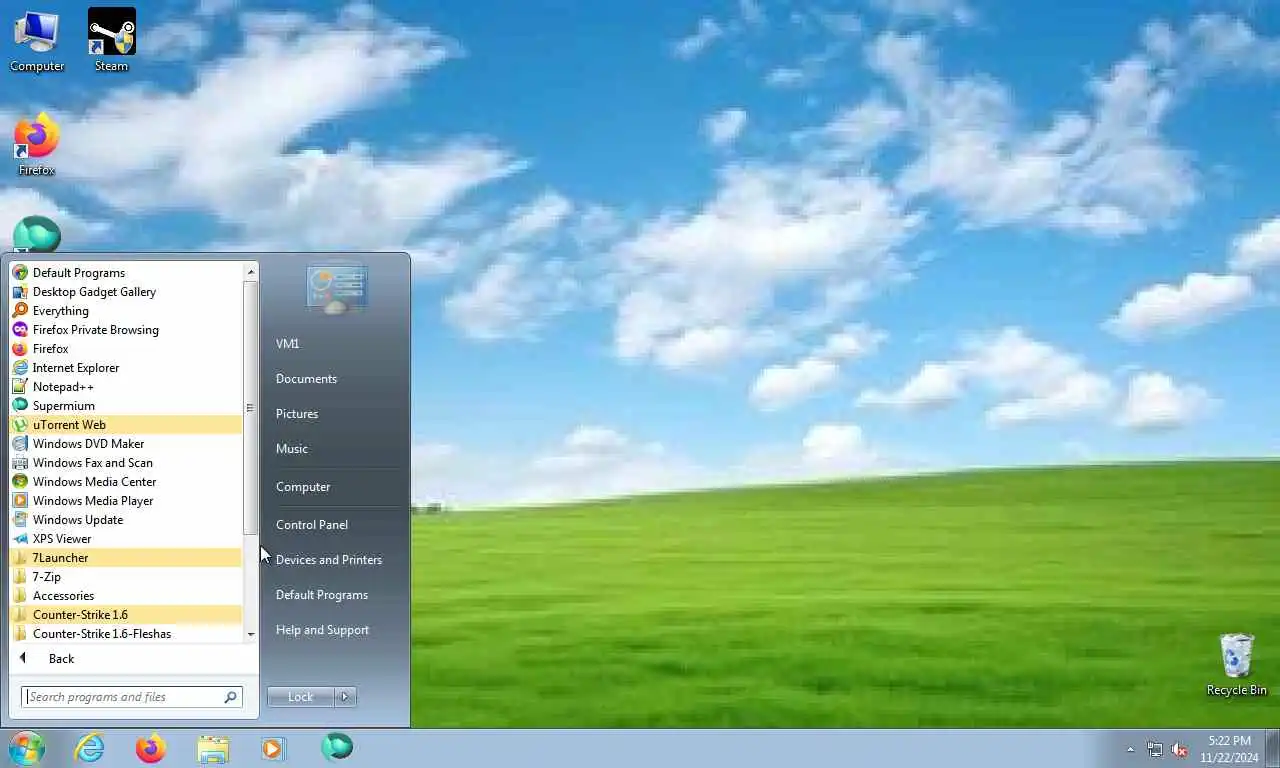Click the programs list scroll down arrow
This screenshot has width=1280, height=768.
pyautogui.click(x=251, y=633)
